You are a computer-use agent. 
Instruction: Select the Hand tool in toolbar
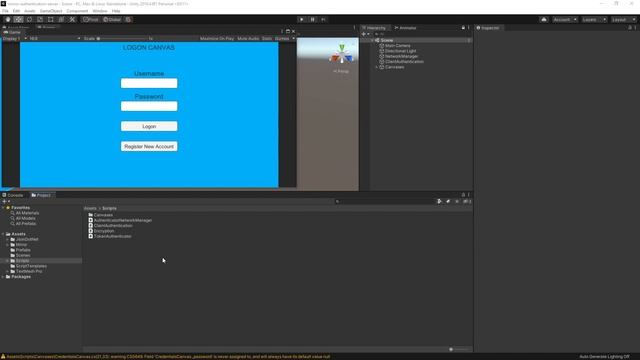coord(8,20)
